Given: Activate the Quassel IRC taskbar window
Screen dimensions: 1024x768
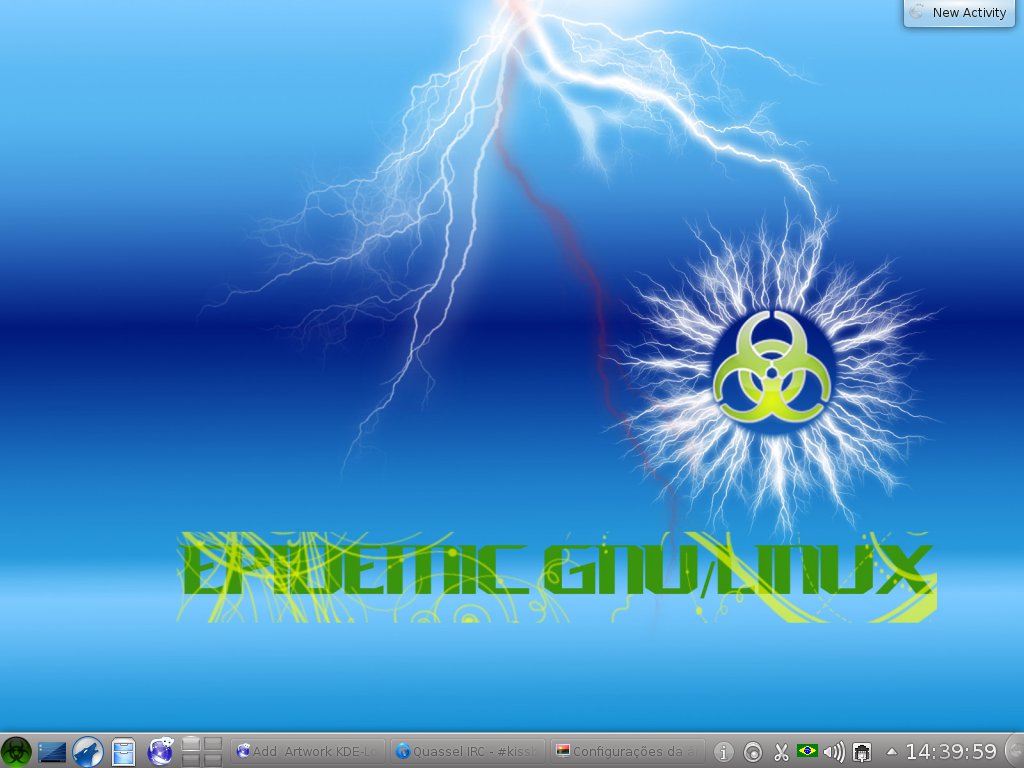Looking at the screenshot, I should coord(468,752).
